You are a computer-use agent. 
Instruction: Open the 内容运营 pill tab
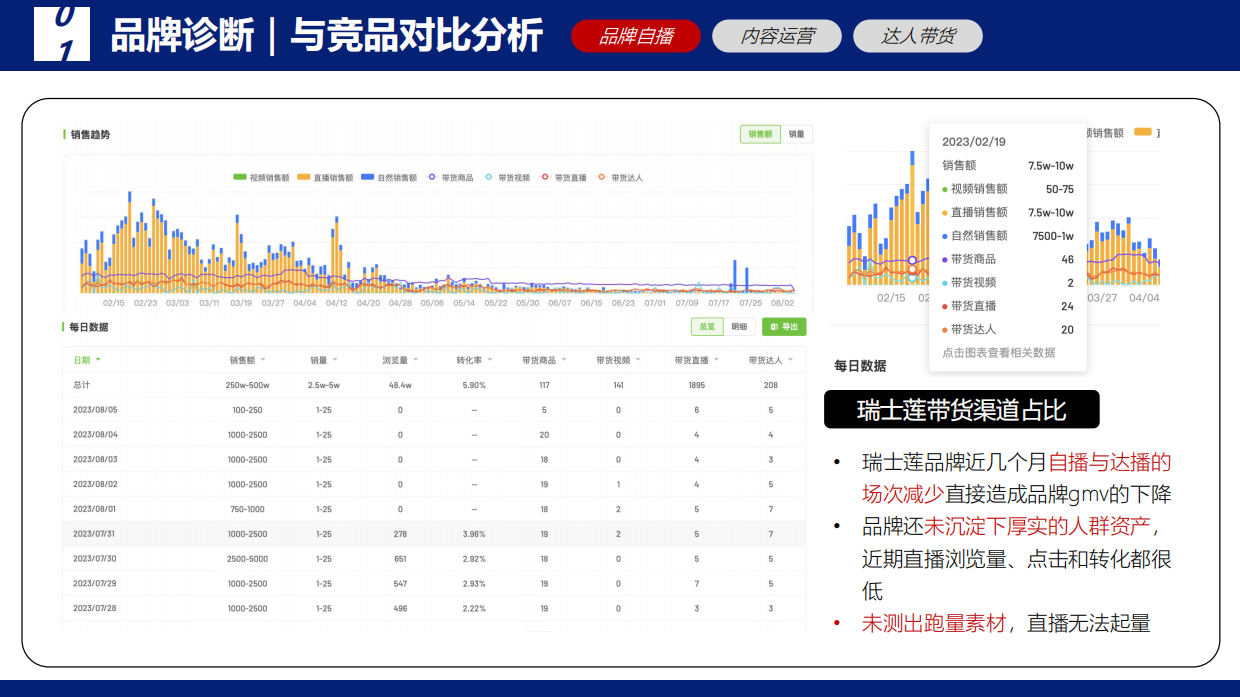[776, 37]
